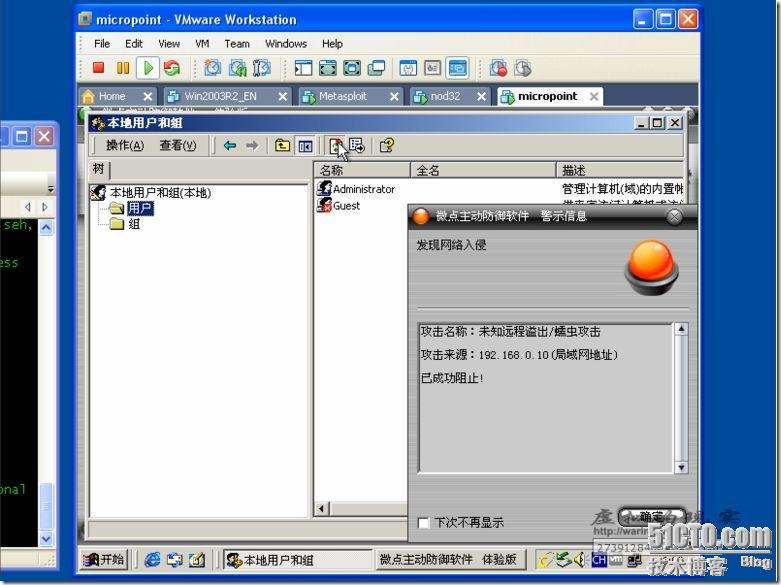
Task: Open Internet Explorer from quick launch
Action: pyautogui.click(x=152, y=560)
